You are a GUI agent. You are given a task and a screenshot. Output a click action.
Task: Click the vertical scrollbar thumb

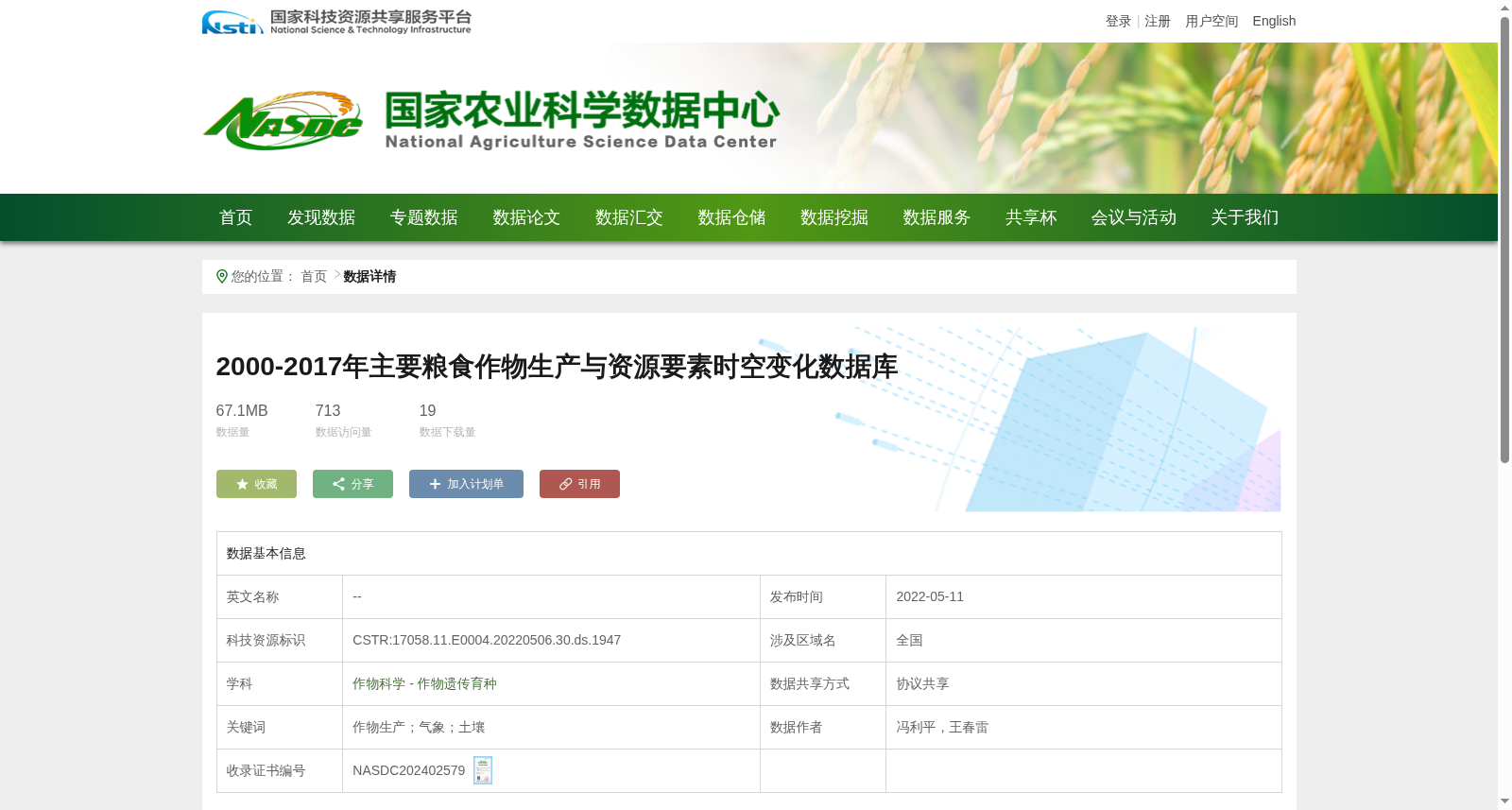(1504, 240)
